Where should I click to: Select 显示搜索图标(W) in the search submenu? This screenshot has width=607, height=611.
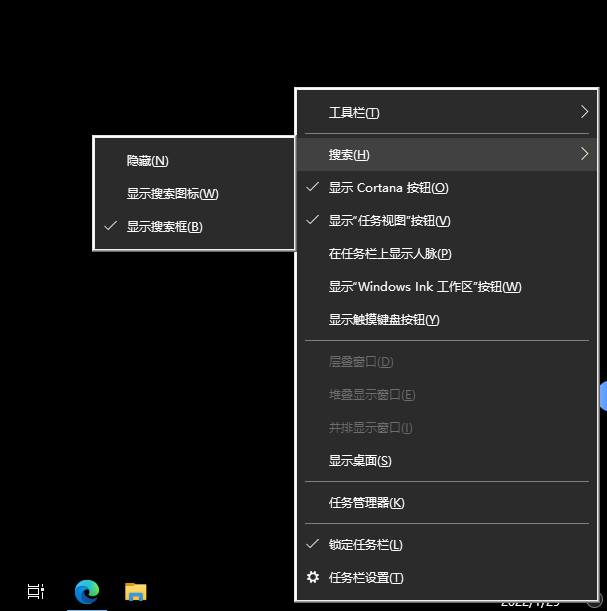click(194, 193)
